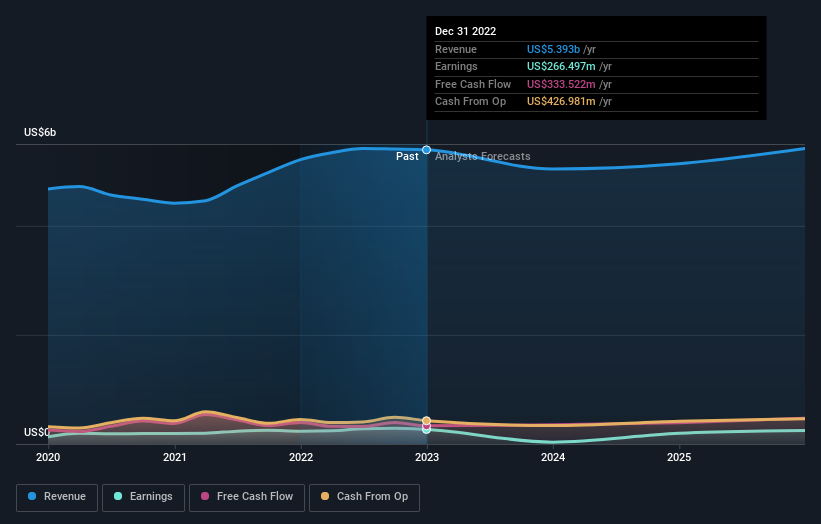This screenshot has height=524, width=821.
Task: Click the US$266.497m earnings value
Action: coord(561,66)
